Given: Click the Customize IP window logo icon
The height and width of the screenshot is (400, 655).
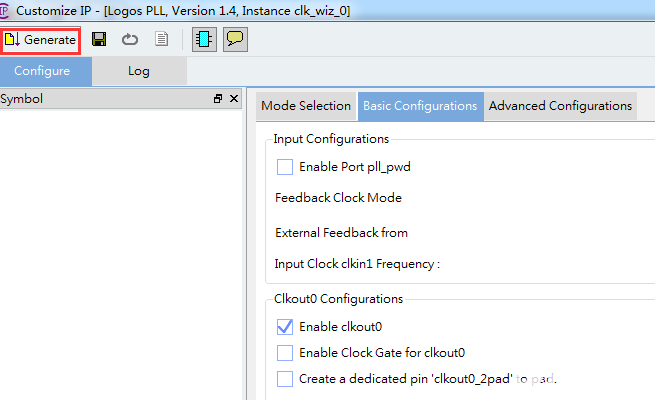Looking at the screenshot, I should 6,8.
